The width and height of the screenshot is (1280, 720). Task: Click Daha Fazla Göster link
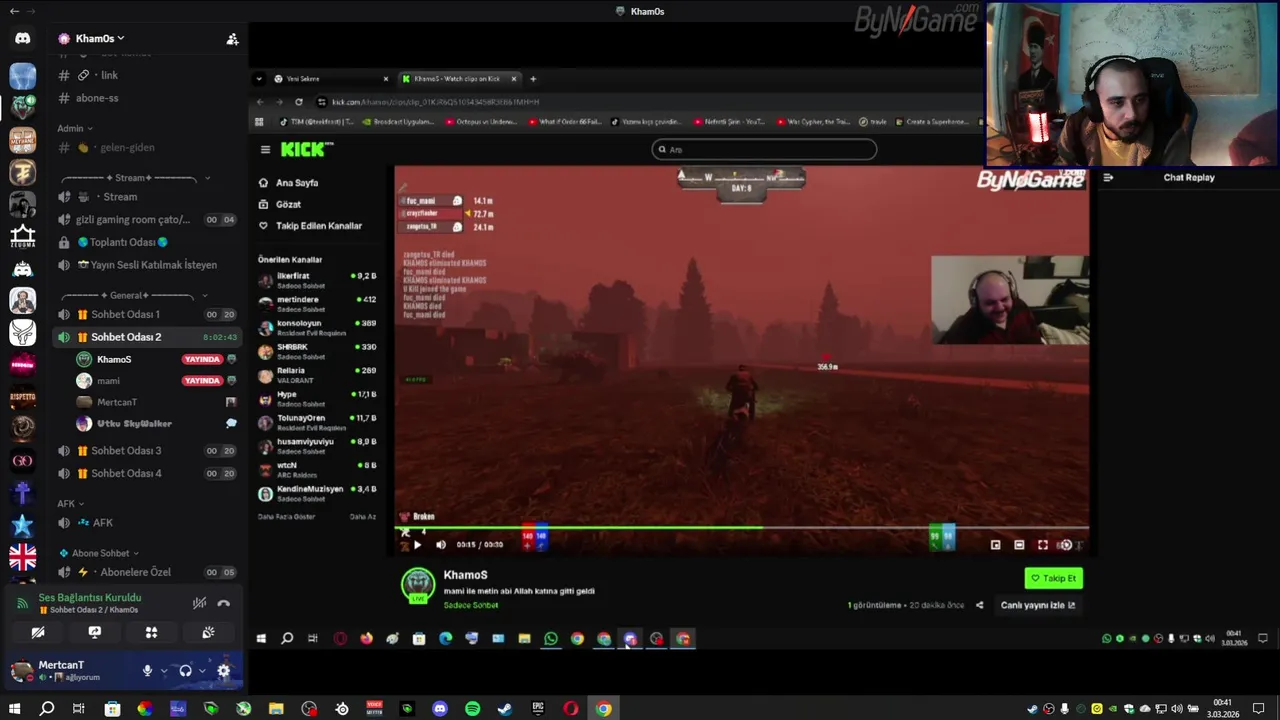[286, 517]
